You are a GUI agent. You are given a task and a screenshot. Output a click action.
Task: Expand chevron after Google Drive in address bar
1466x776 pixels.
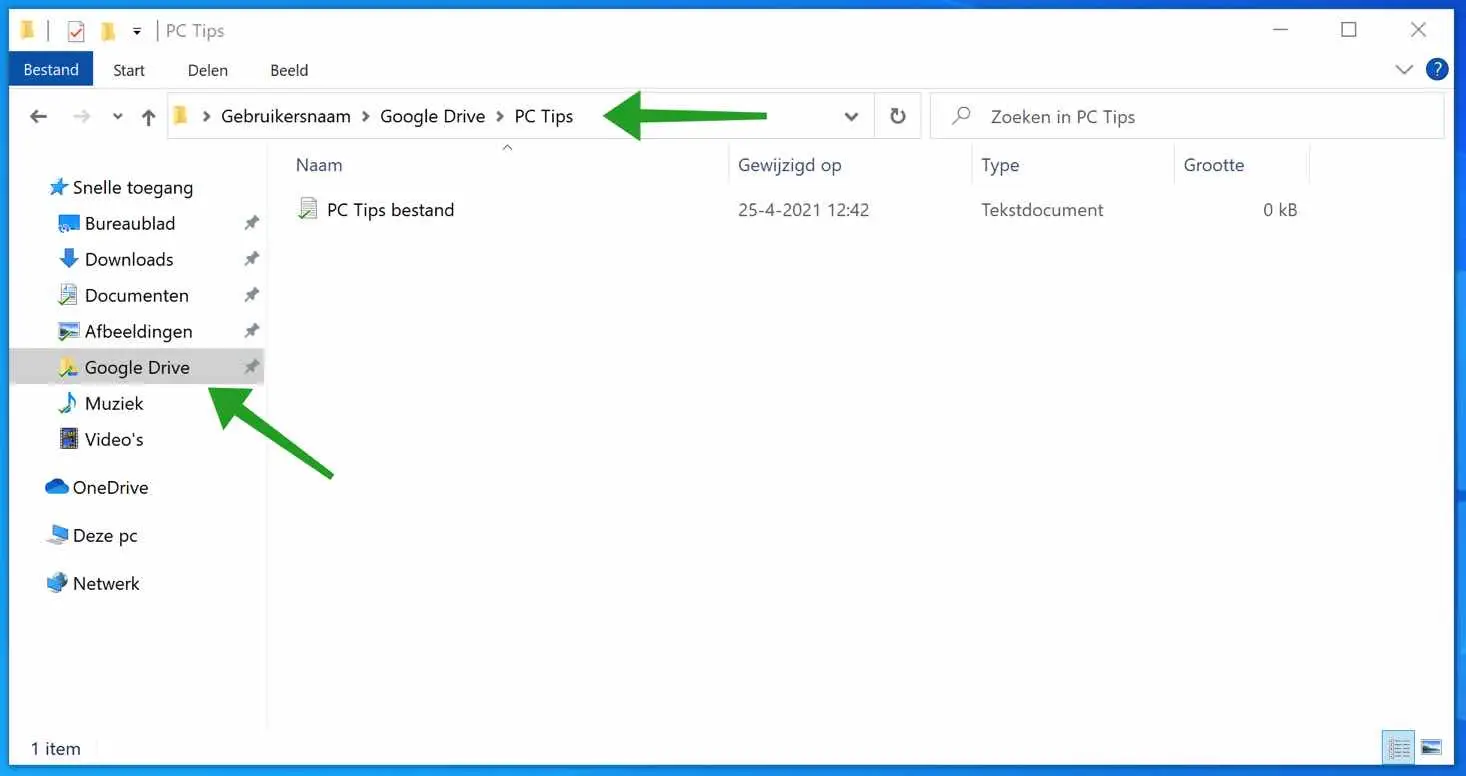click(499, 117)
